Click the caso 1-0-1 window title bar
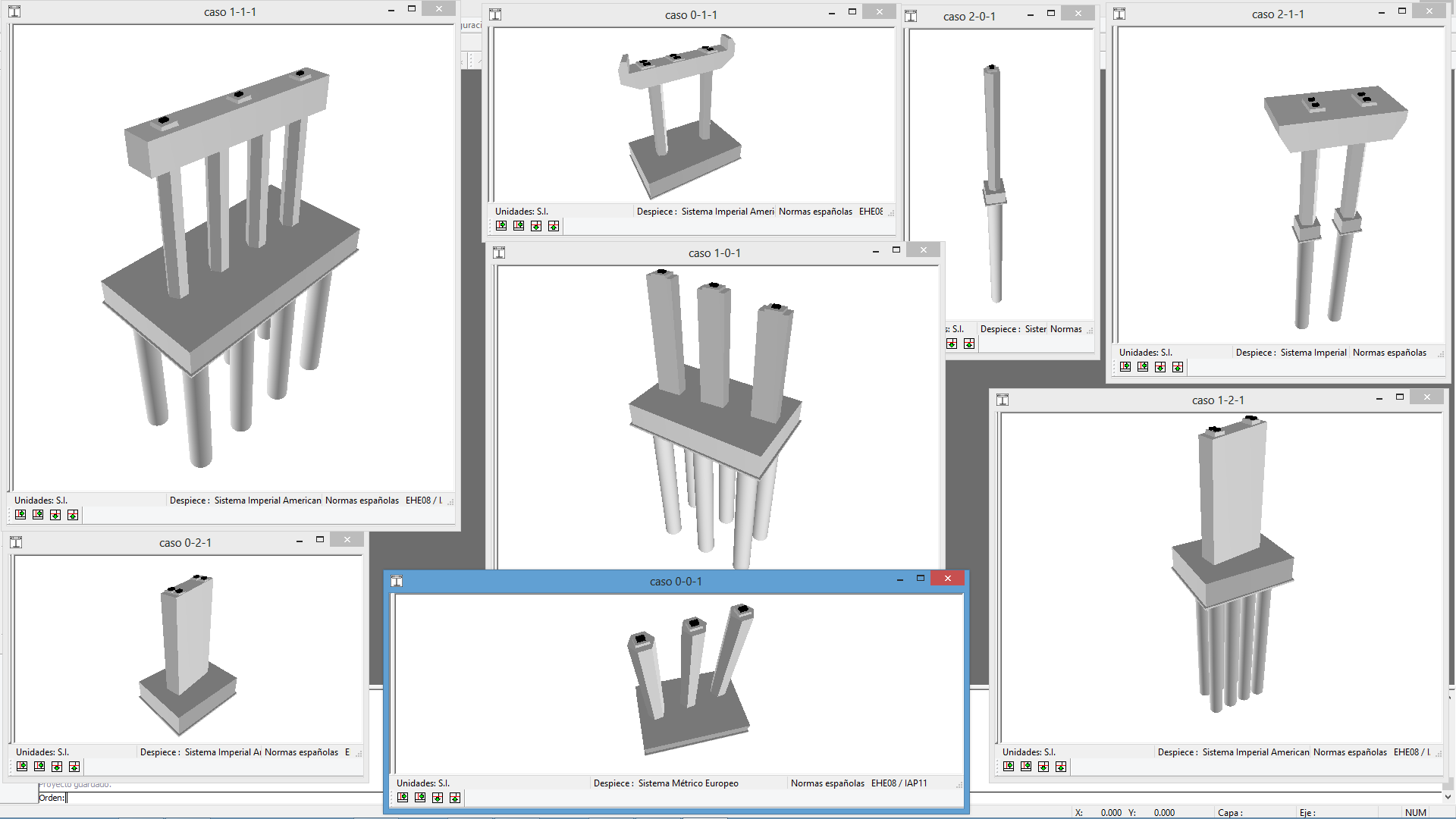 pyautogui.click(x=714, y=253)
